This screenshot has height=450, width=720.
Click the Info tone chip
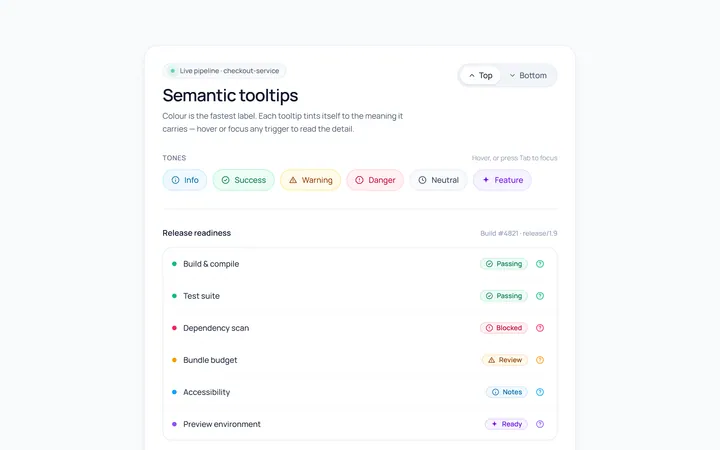185,180
